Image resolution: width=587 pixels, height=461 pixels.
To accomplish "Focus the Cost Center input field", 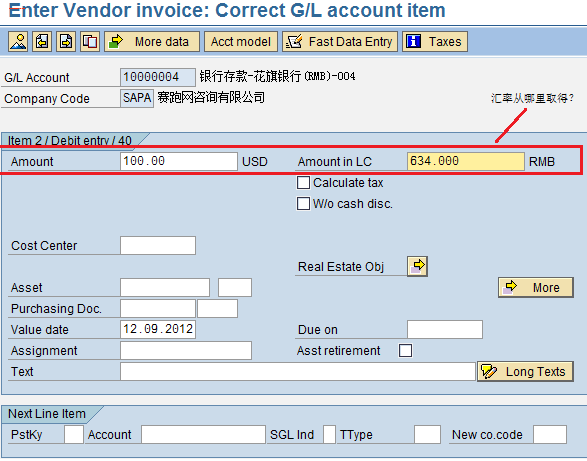I will pyautogui.click(x=158, y=245).
